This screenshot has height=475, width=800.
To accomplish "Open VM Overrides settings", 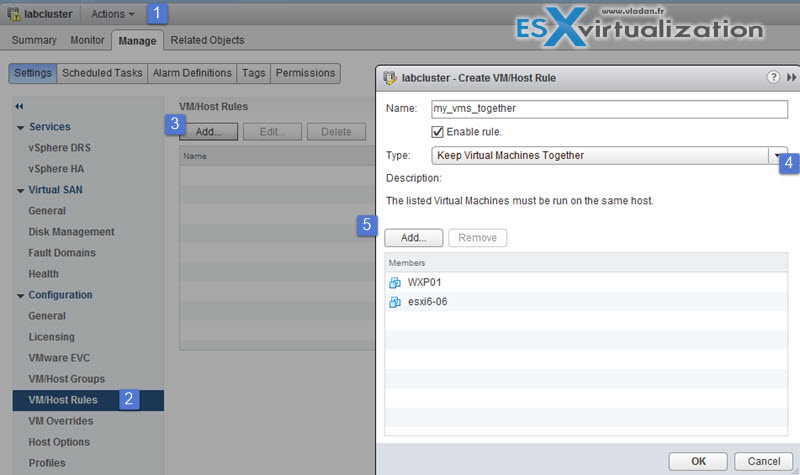I will tap(61, 421).
